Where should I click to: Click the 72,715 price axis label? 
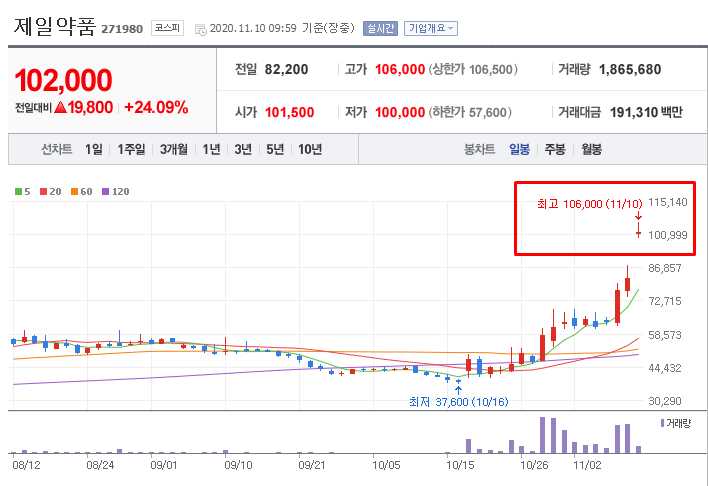665,301
